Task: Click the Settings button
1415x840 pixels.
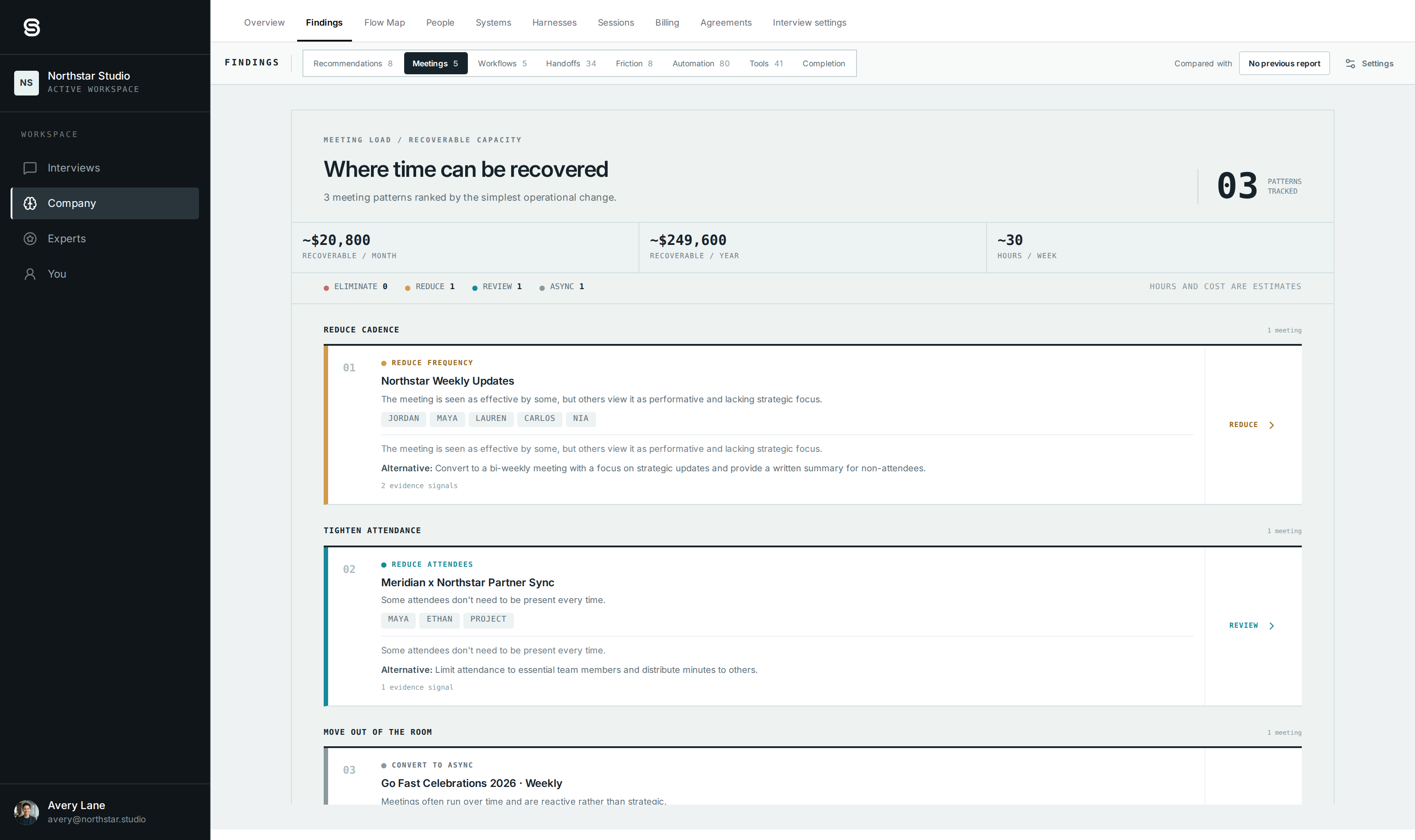Action: tap(1369, 63)
